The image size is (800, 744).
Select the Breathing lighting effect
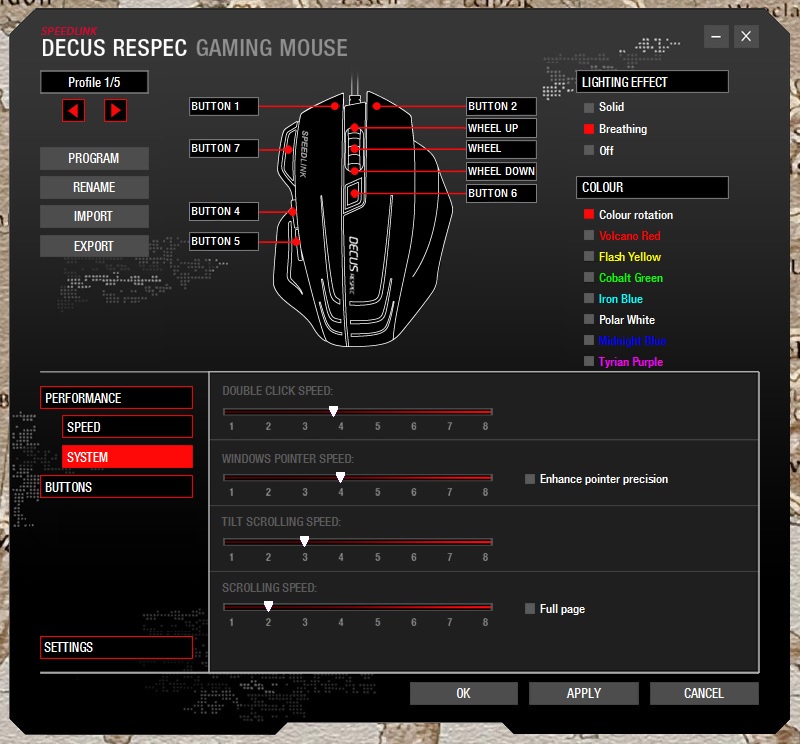[589, 129]
